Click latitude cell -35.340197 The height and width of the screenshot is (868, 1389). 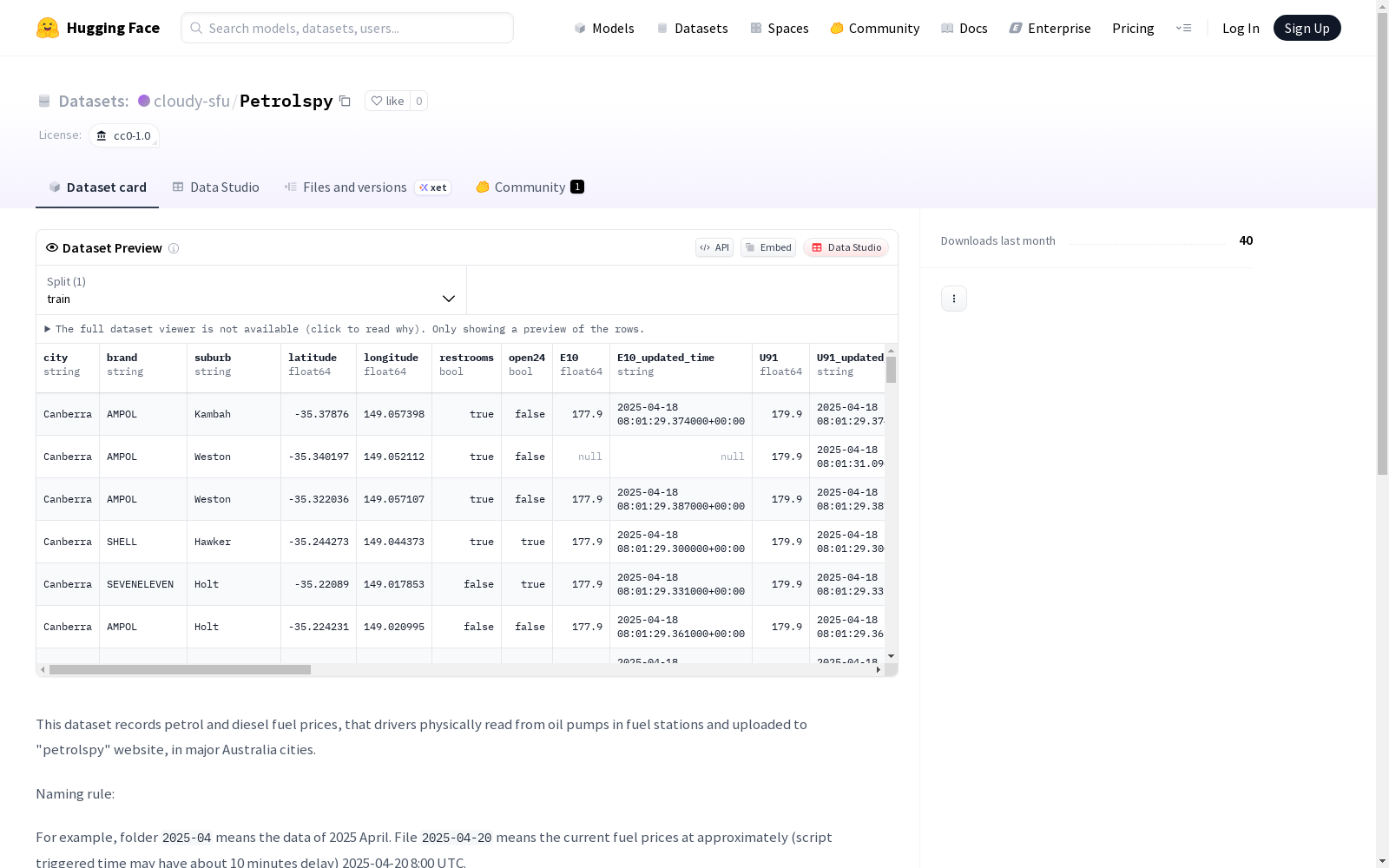click(319, 457)
